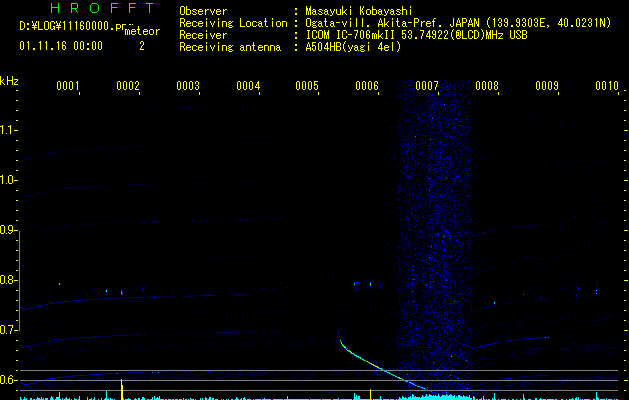This screenshot has height=400, width=629.
Task: Click the vertical gray range bar on the left axis
Action: coord(20,280)
